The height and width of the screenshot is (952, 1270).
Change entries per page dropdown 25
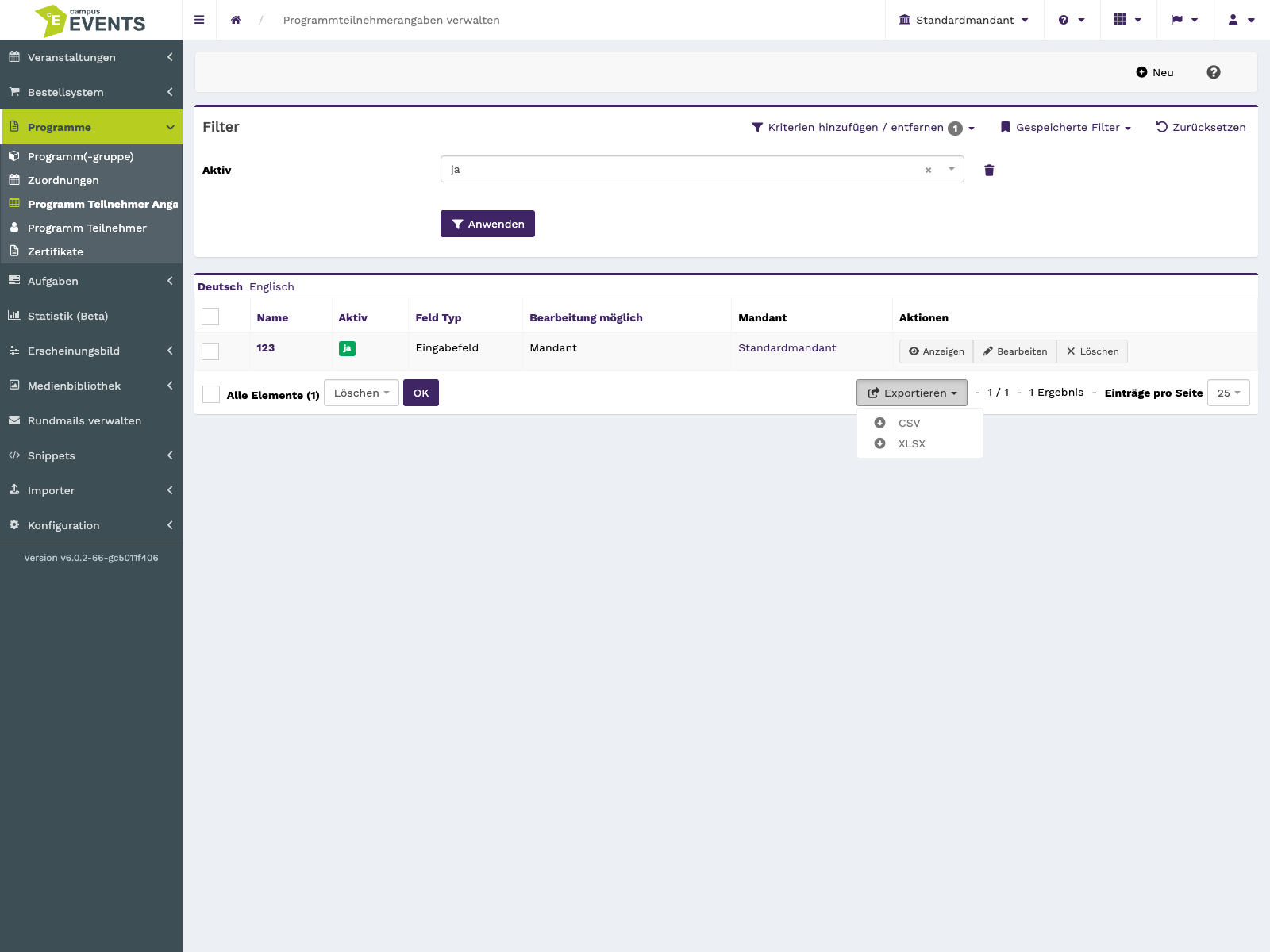pos(1228,393)
